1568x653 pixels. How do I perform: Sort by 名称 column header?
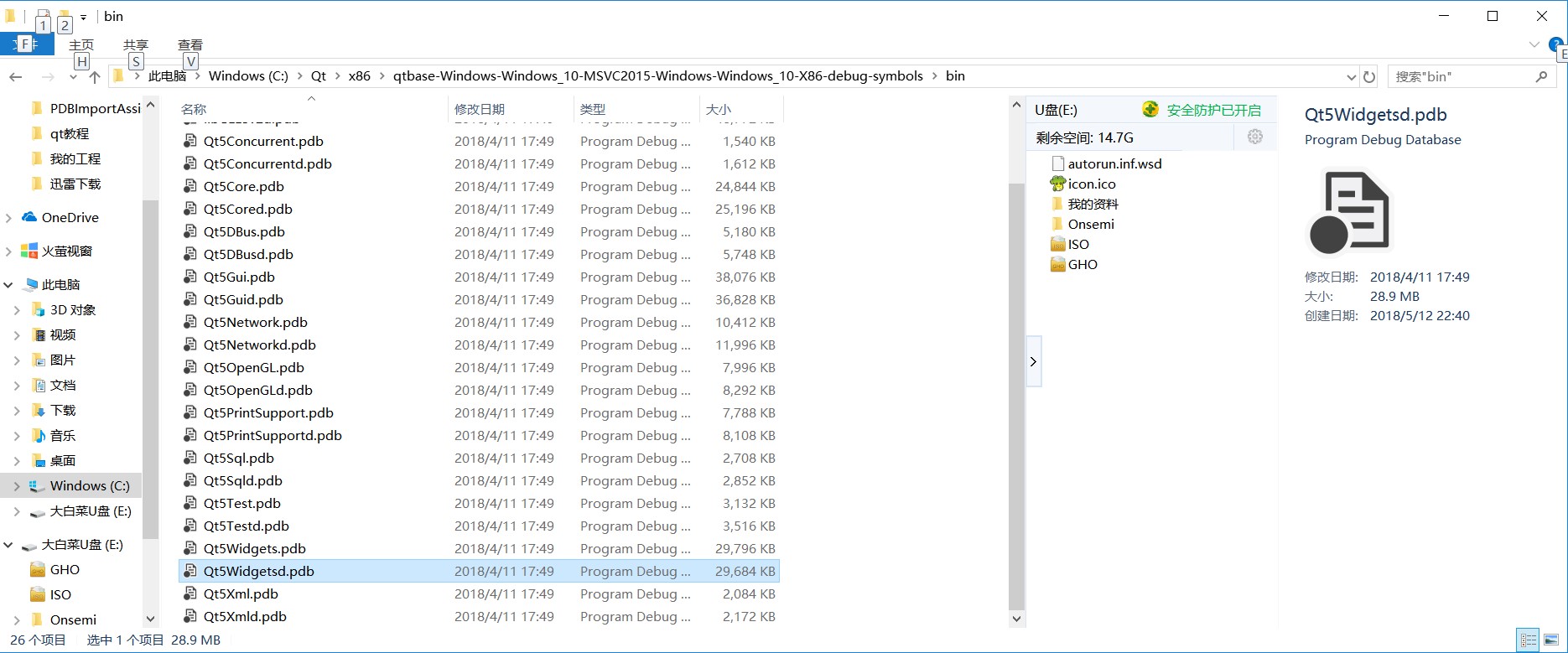(194, 109)
